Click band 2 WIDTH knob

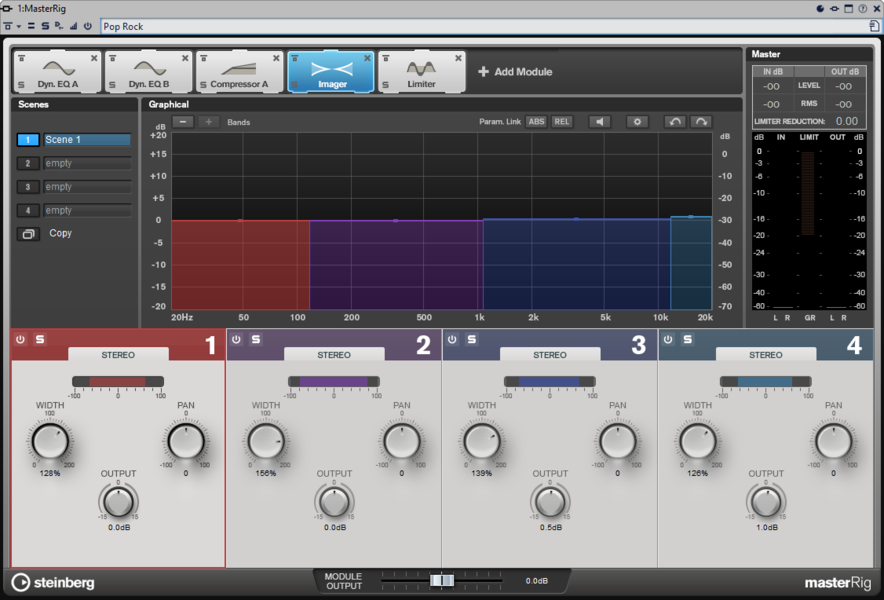(x=266, y=442)
